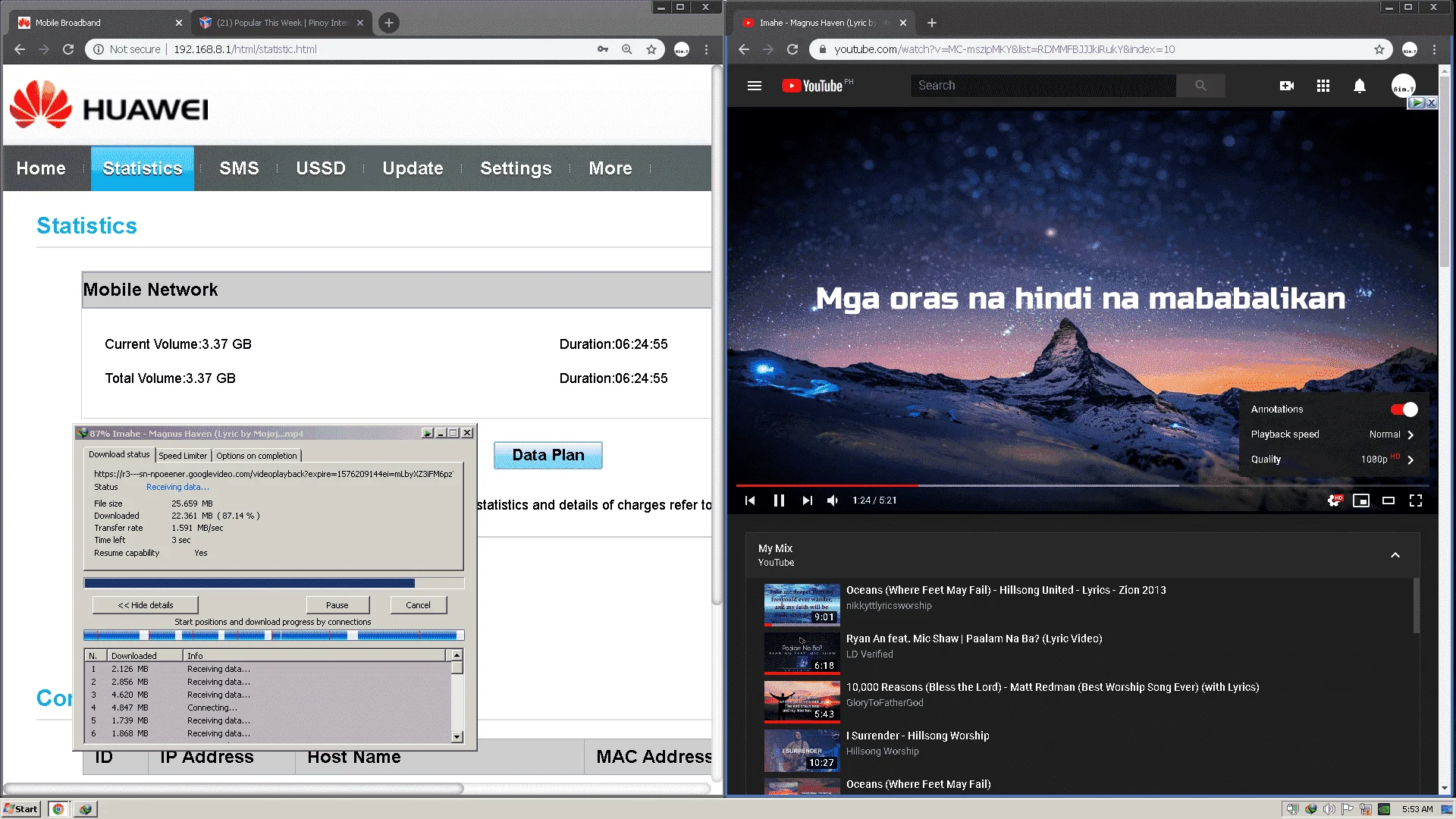Seek on the YouTube video progress bar

pyautogui.click(x=1082, y=485)
